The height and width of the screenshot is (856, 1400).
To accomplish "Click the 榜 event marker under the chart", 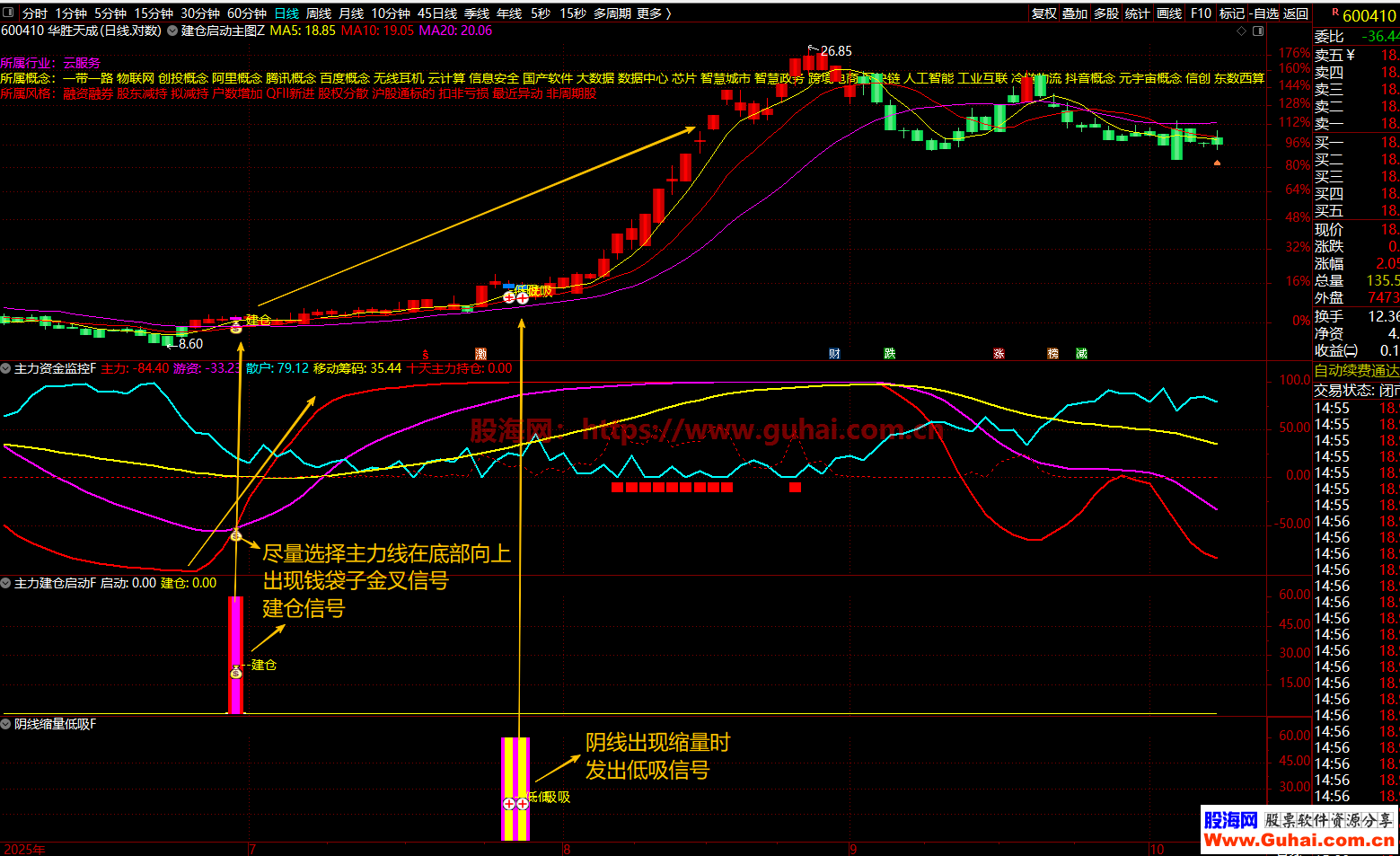I will coord(1052,354).
